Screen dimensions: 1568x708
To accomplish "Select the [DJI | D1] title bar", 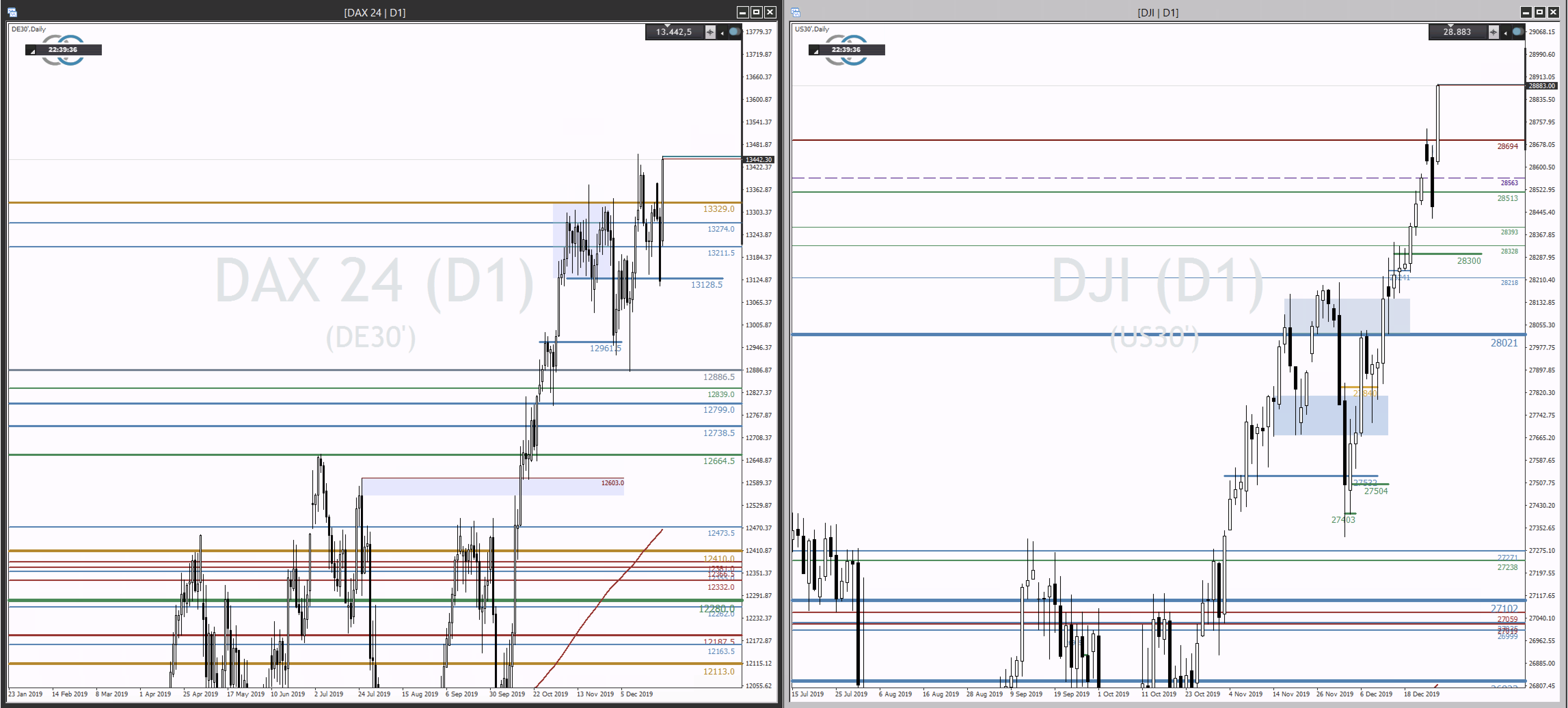I will 1158,12.
